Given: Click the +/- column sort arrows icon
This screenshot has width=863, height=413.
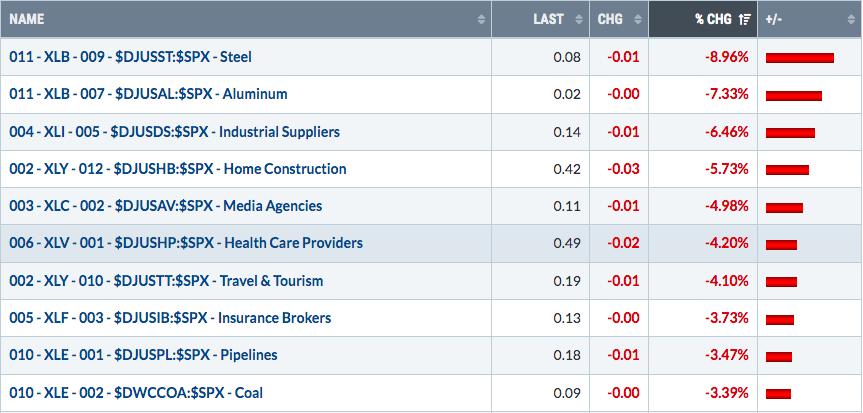Looking at the screenshot, I should (851, 19).
